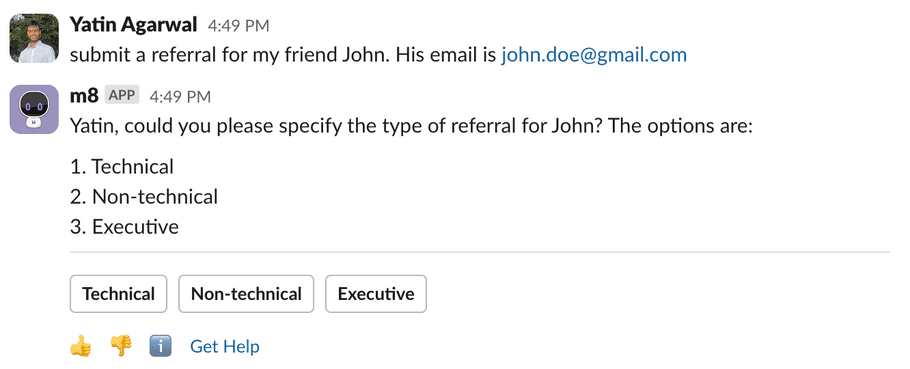Choose the Non-technical referral button
The width and height of the screenshot is (910, 369).
246,294
